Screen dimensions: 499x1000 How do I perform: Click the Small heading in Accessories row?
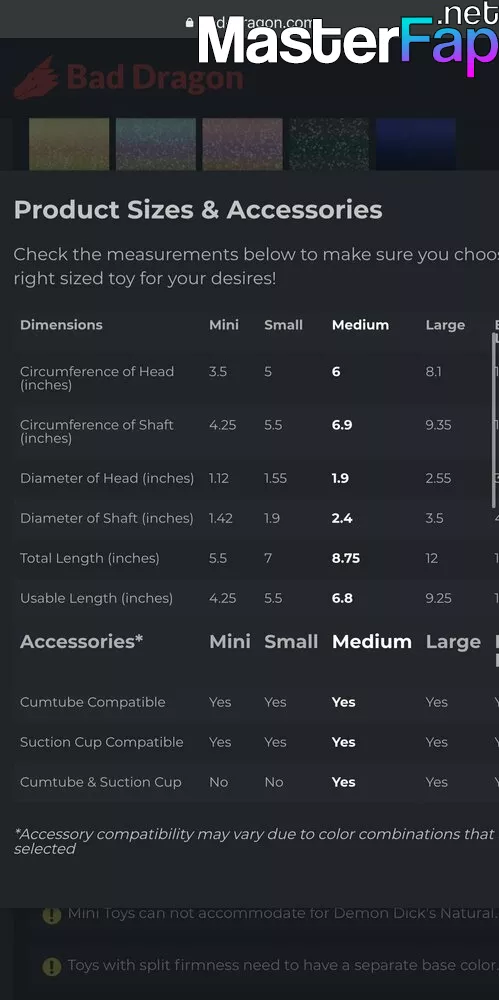[x=291, y=642]
